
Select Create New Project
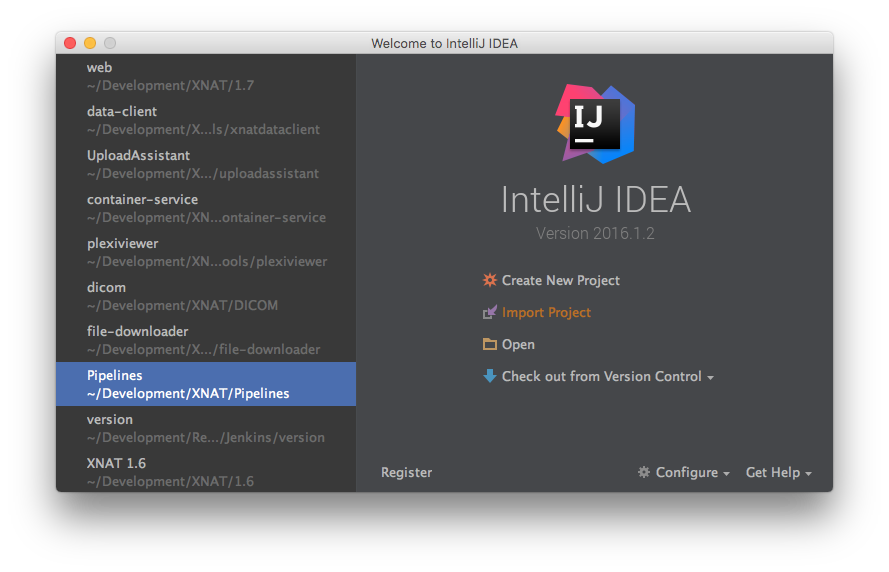coord(560,281)
